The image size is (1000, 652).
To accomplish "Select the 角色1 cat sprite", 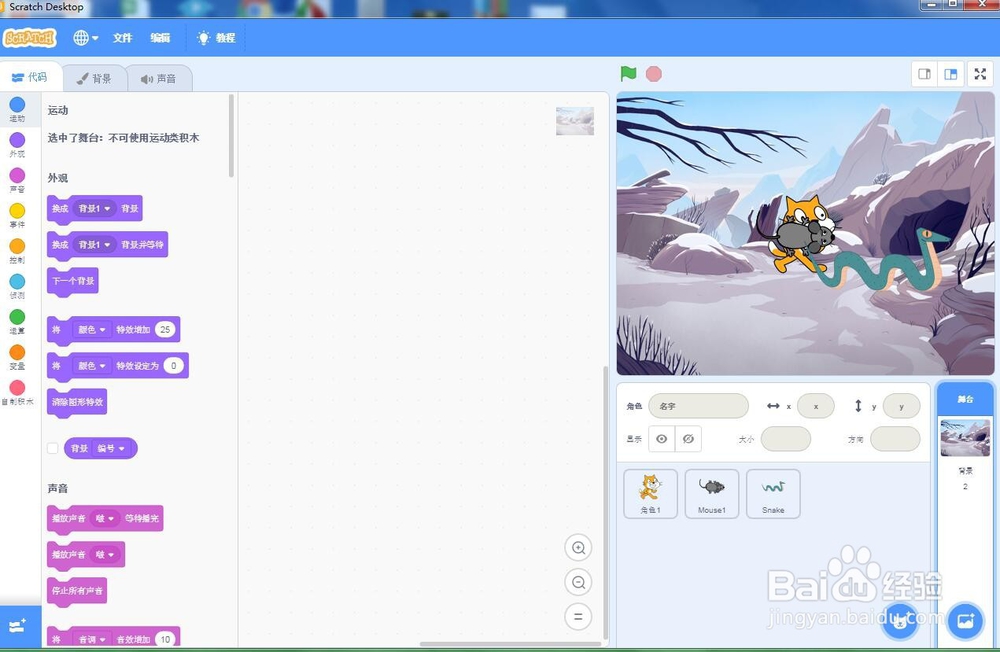I will pos(651,494).
